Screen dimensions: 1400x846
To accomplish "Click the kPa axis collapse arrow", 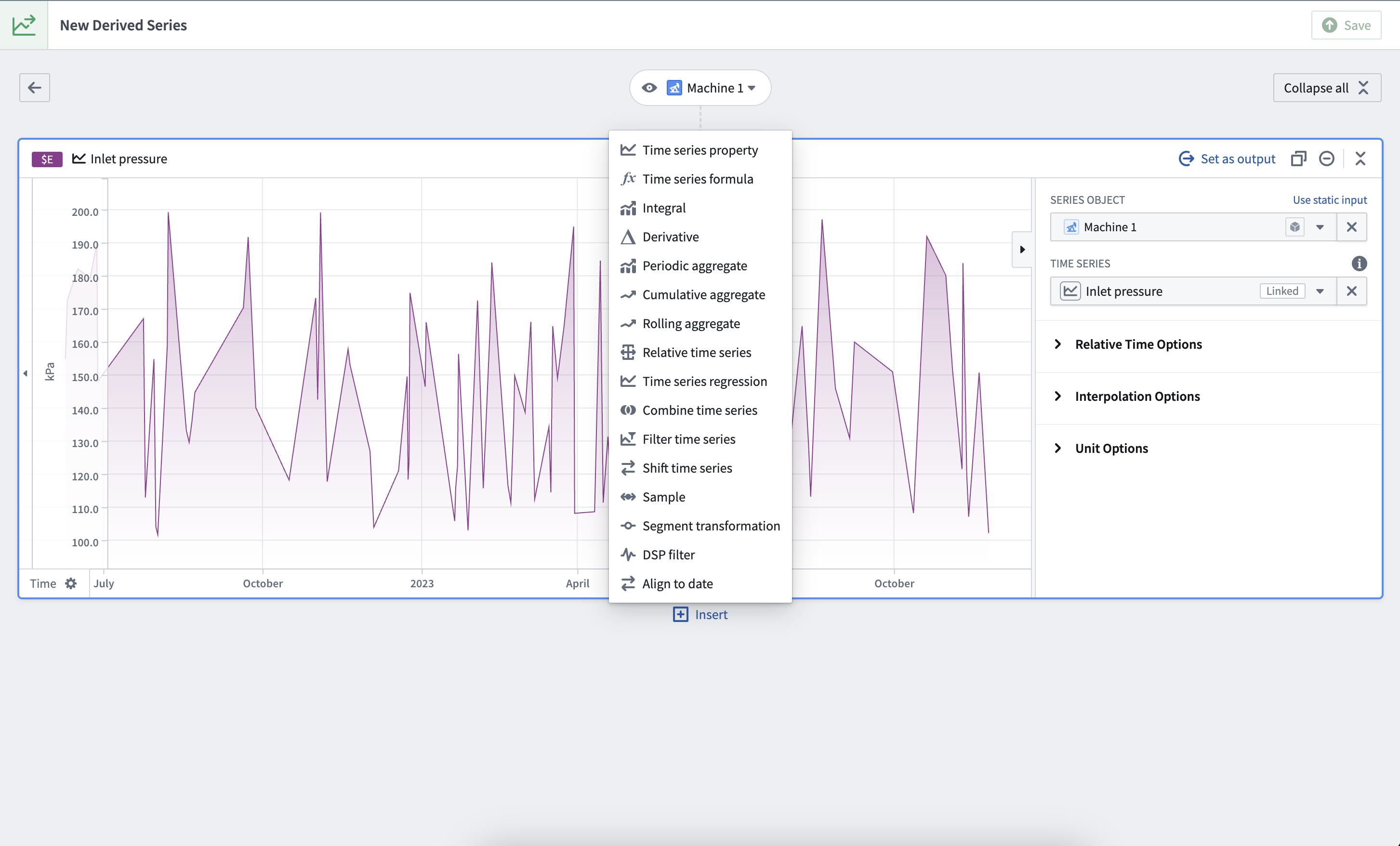I will tap(25, 373).
